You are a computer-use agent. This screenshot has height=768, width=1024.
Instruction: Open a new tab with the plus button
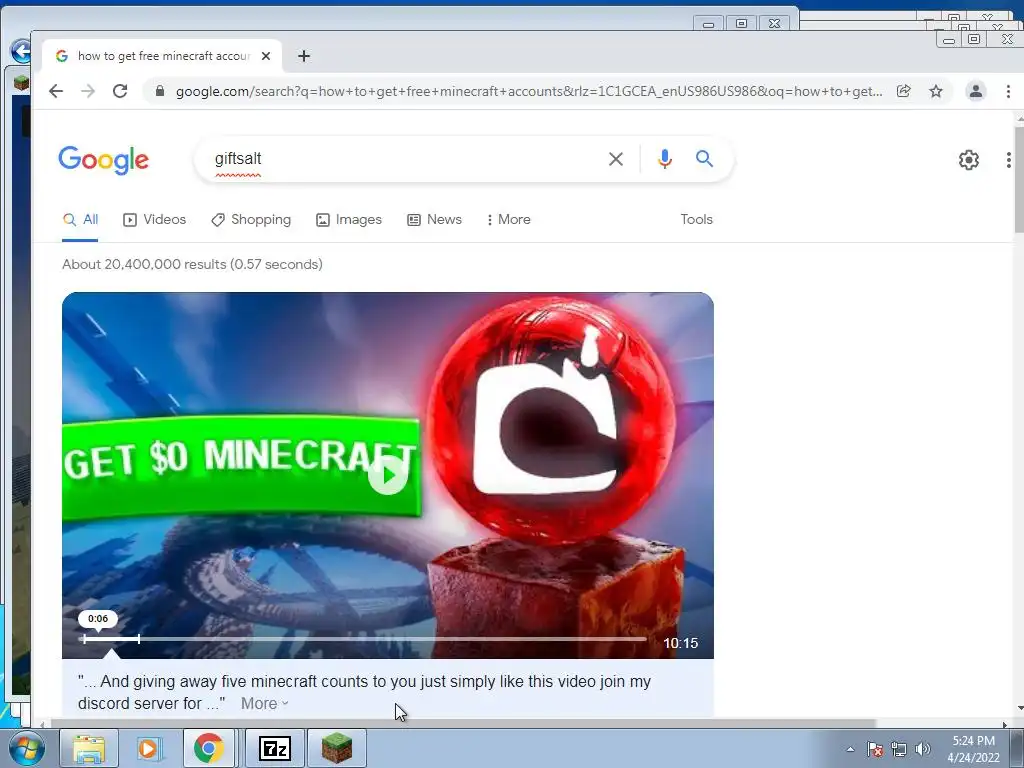click(304, 56)
